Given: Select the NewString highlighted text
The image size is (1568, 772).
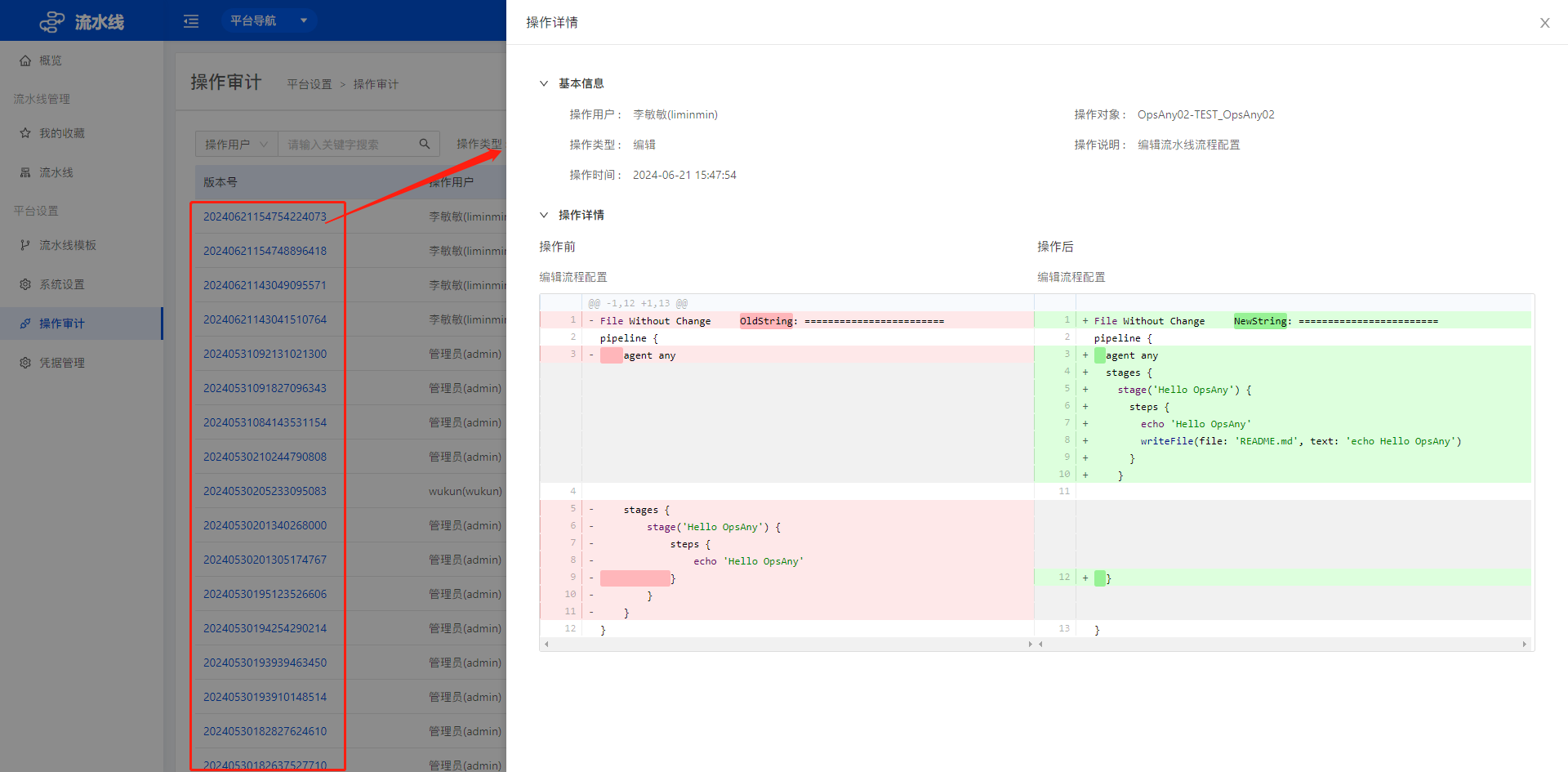Looking at the screenshot, I should click(1260, 321).
